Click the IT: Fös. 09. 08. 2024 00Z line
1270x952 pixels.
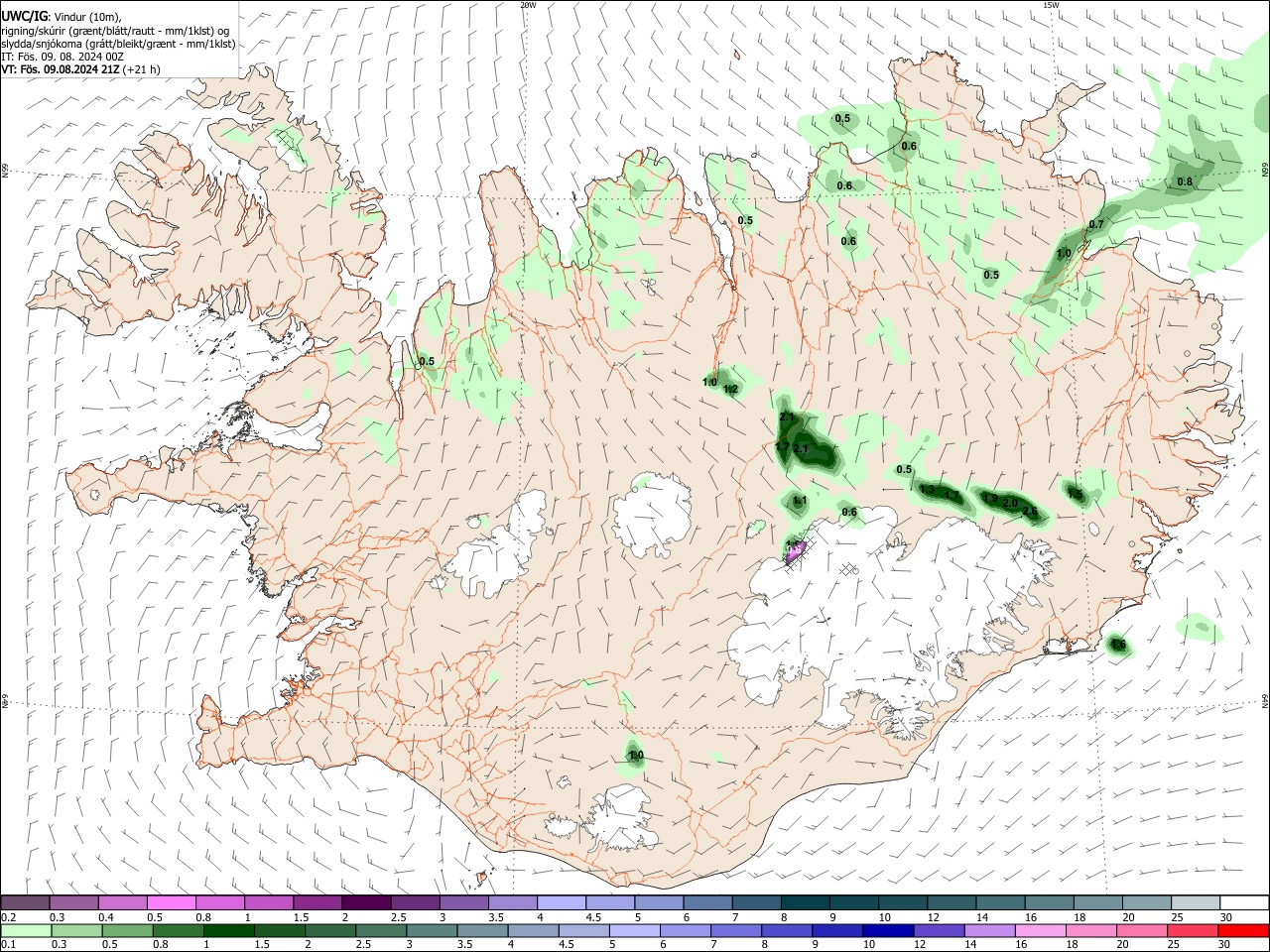(x=63, y=57)
